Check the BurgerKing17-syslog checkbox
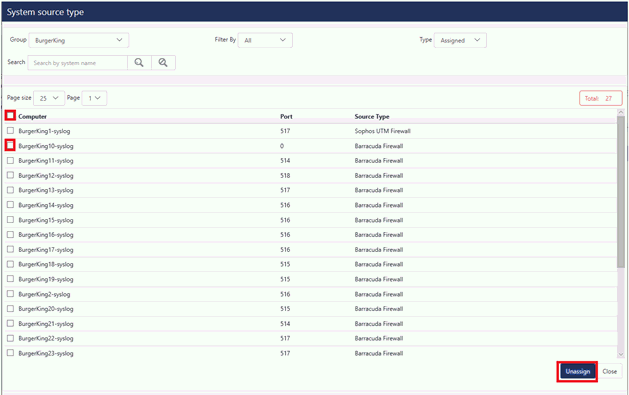Image resolution: width=629 pixels, height=395 pixels. pyautogui.click(x=10, y=249)
